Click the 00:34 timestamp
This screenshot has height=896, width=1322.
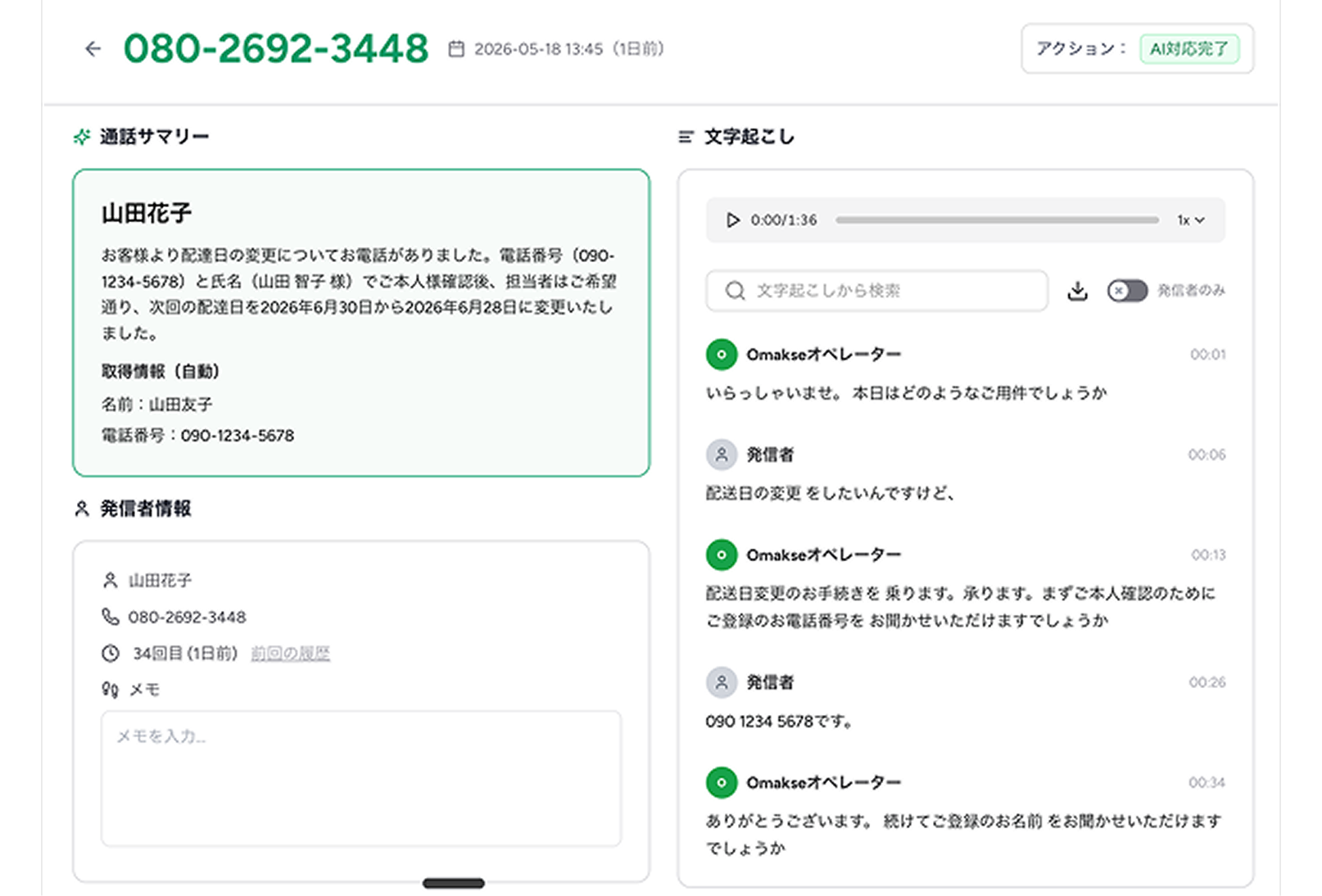(1207, 783)
